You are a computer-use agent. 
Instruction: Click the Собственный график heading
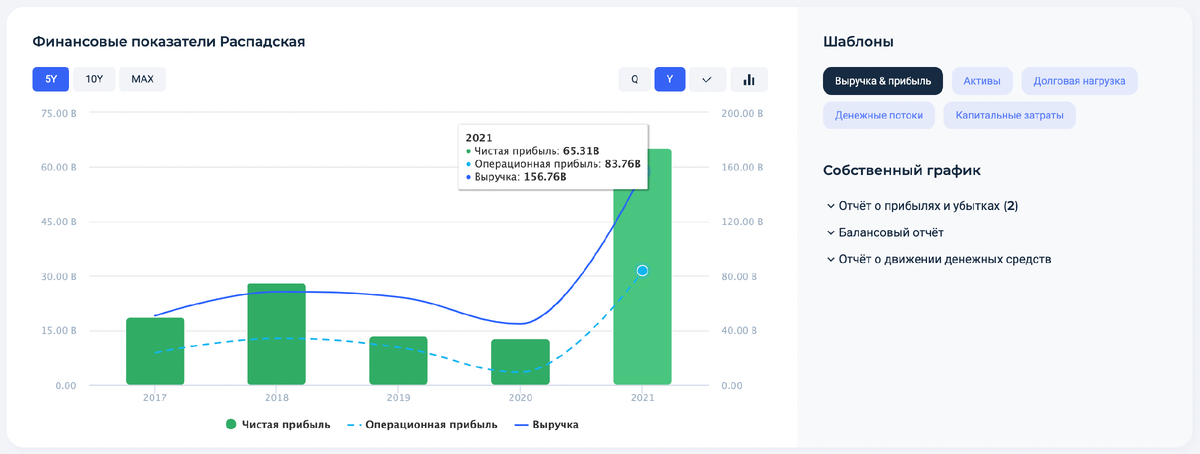(902, 170)
